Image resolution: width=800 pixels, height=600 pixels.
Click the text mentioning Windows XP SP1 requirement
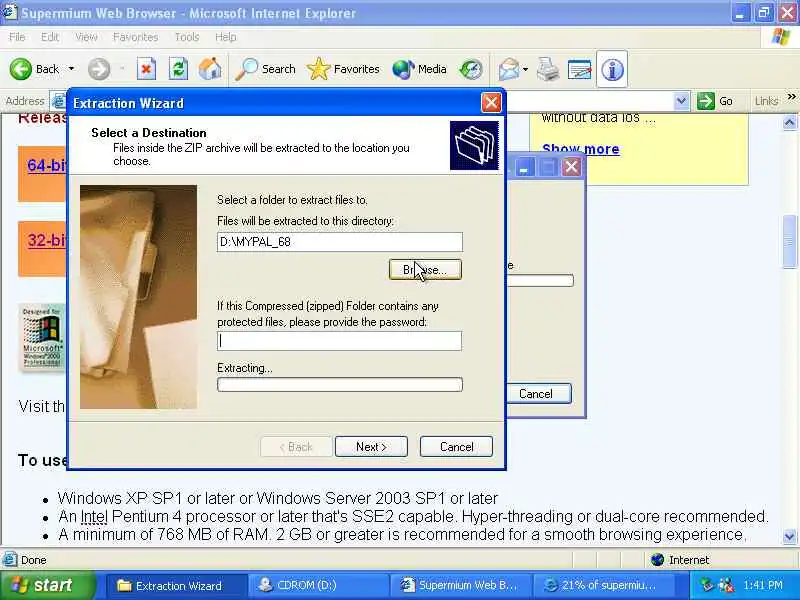tap(278, 498)
